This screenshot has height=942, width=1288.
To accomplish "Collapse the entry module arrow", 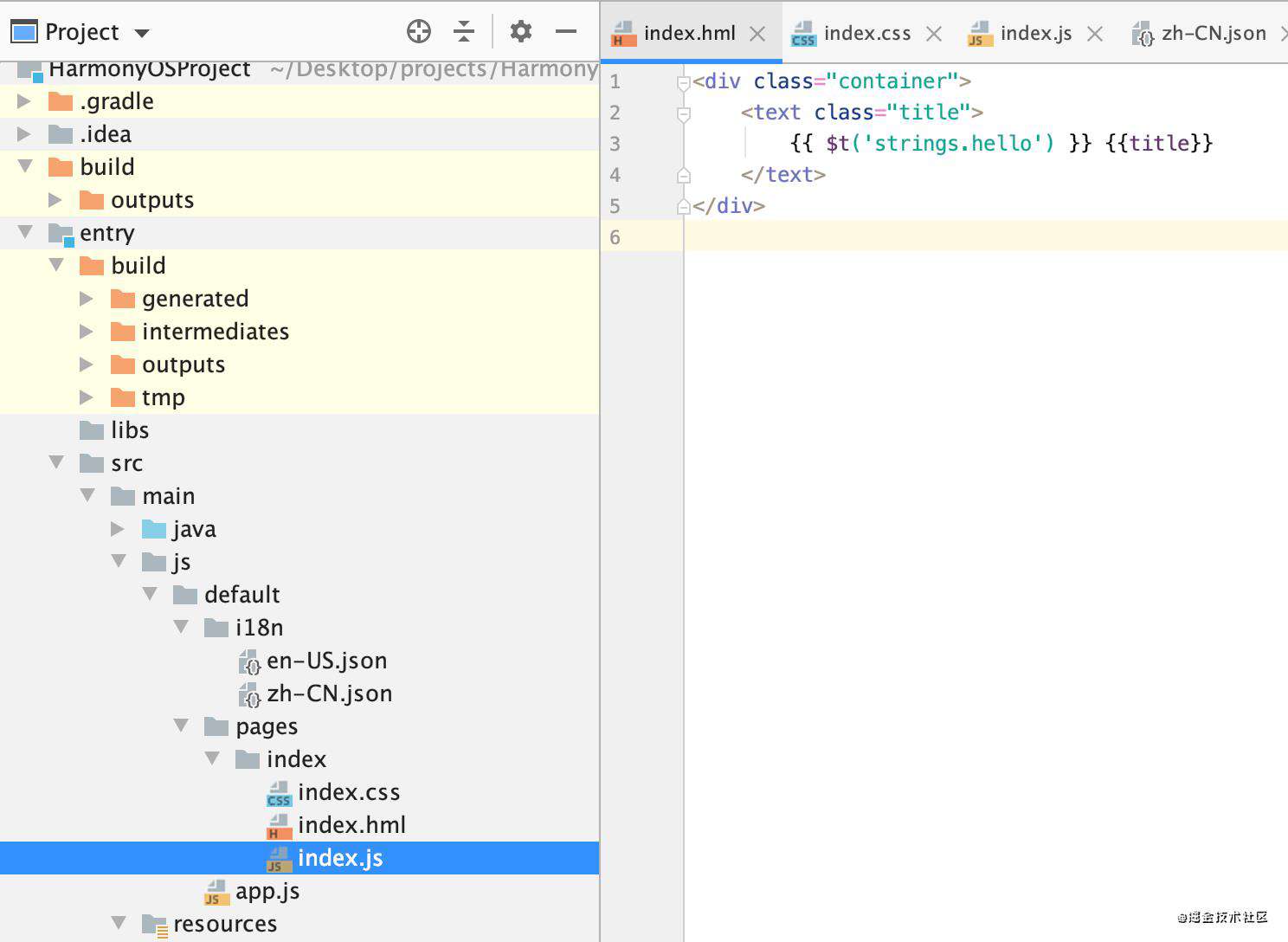I will [25, 232].
